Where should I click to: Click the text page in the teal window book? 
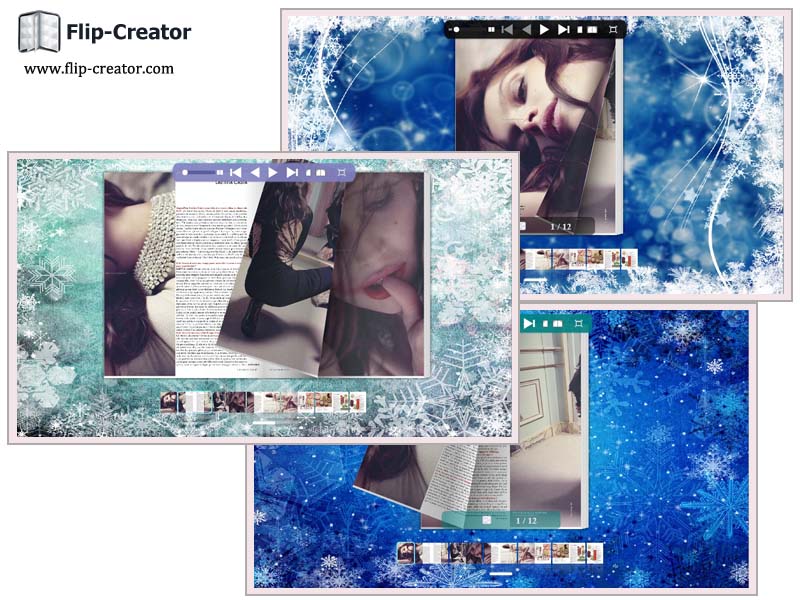pos(212,276)
